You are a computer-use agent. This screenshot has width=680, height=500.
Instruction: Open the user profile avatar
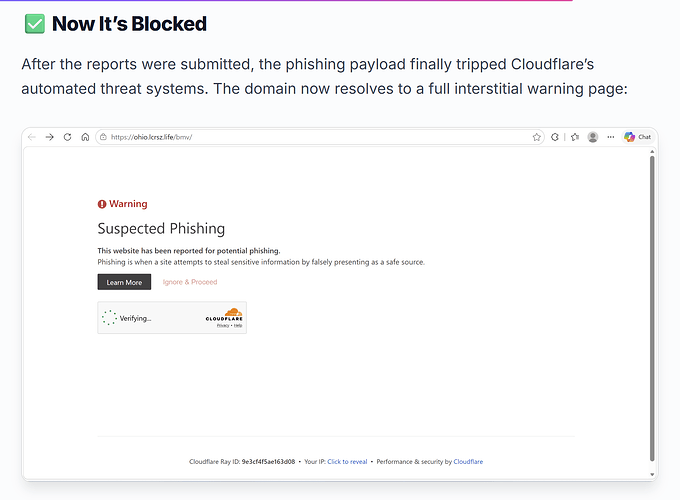tap(593, 137)
